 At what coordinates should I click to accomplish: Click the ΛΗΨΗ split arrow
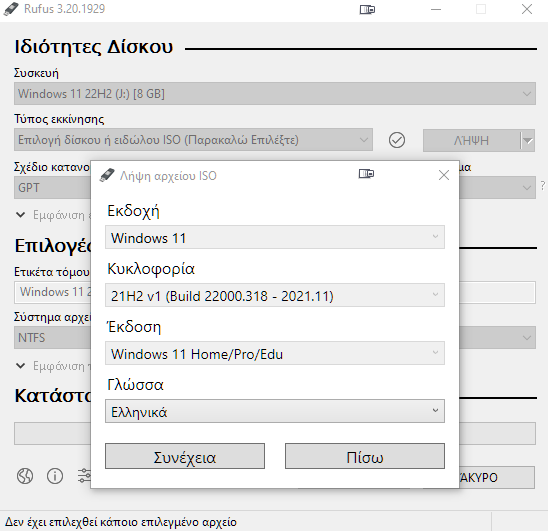click(x=528, y=141)
